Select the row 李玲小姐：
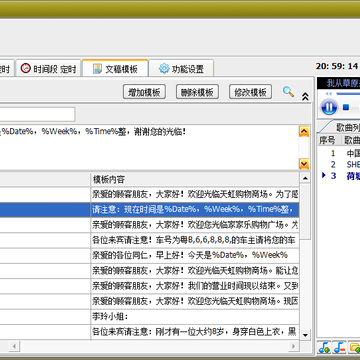360x360 pixels. pyautogui.click(x=149, y=317)
